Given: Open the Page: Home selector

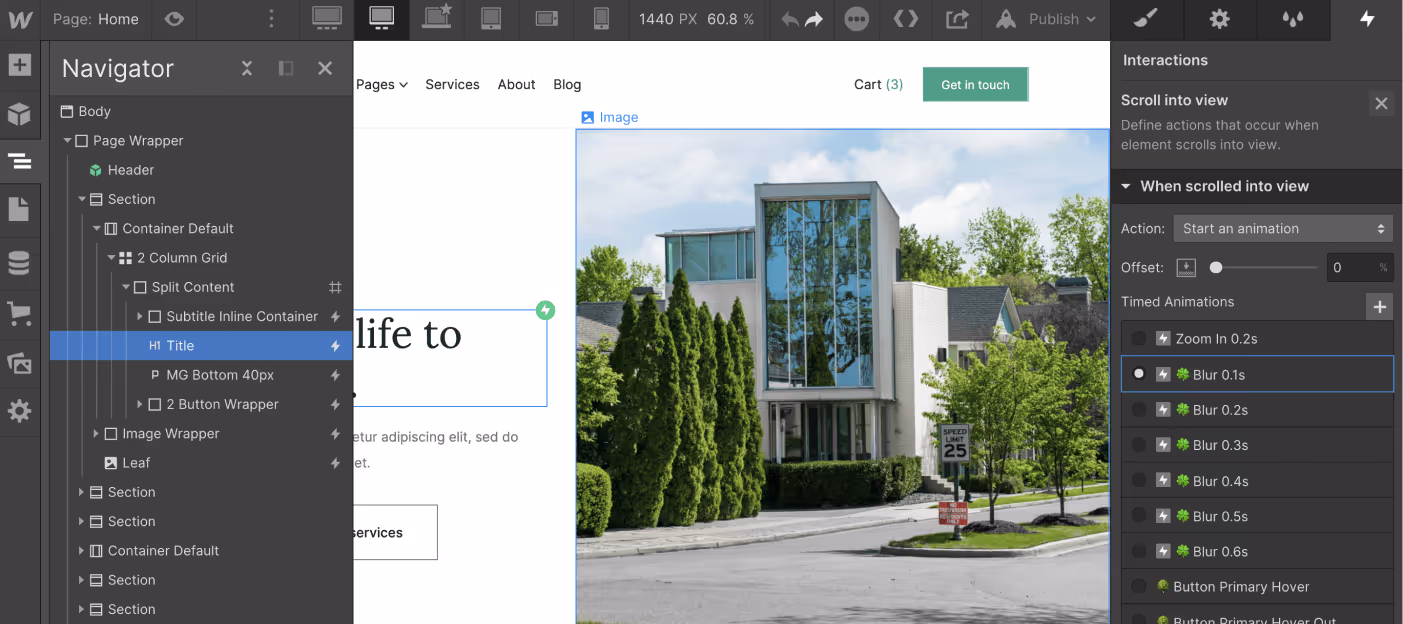Looking at the screenshot, I should pyautogui.click(x=95, y=18).
